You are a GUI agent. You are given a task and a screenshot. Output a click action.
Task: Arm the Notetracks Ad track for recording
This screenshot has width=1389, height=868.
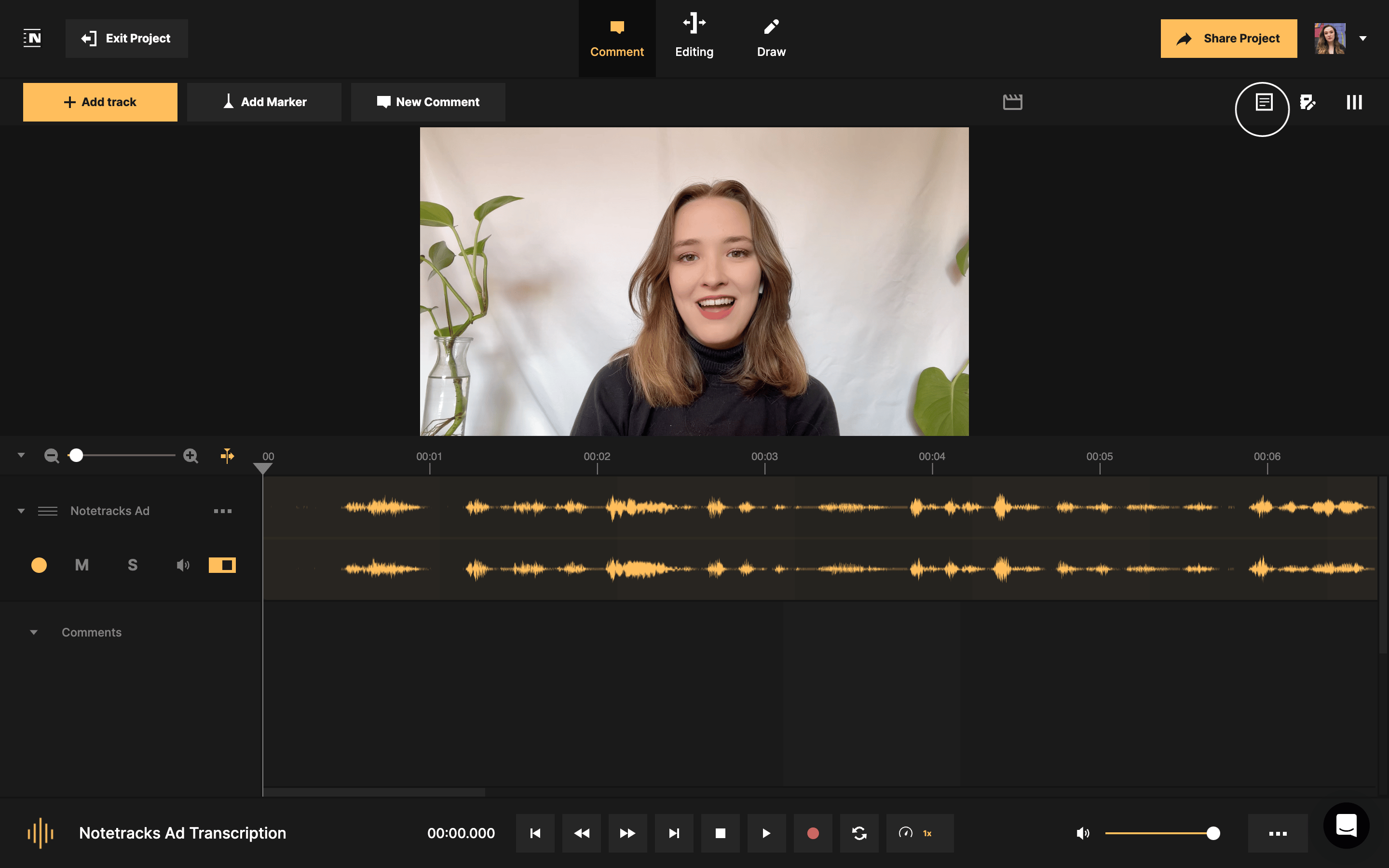pyautogui.click(x=40, y=565)
